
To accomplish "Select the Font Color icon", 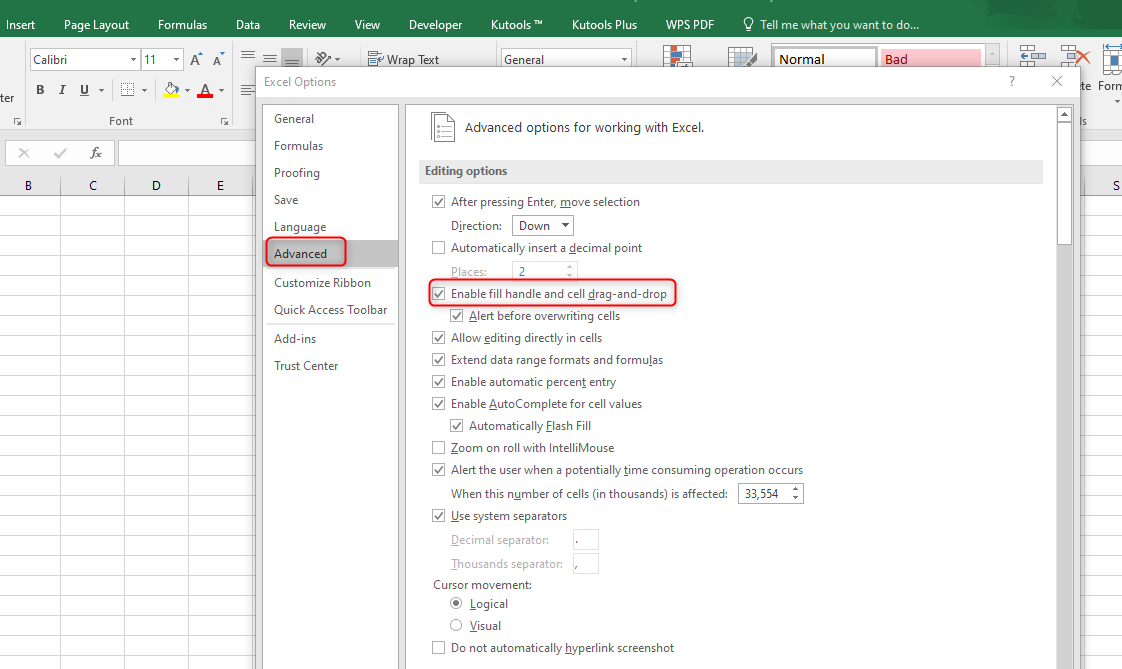I will [x=205, y=90].
